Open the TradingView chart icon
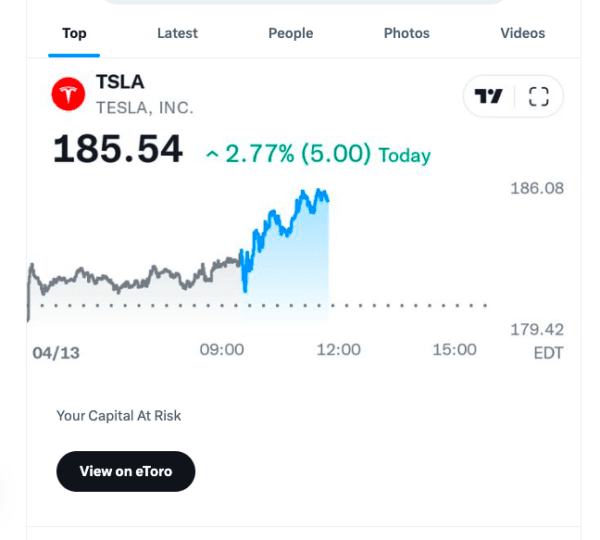Viewport: 600px width, 540px height. pos(489,96)
